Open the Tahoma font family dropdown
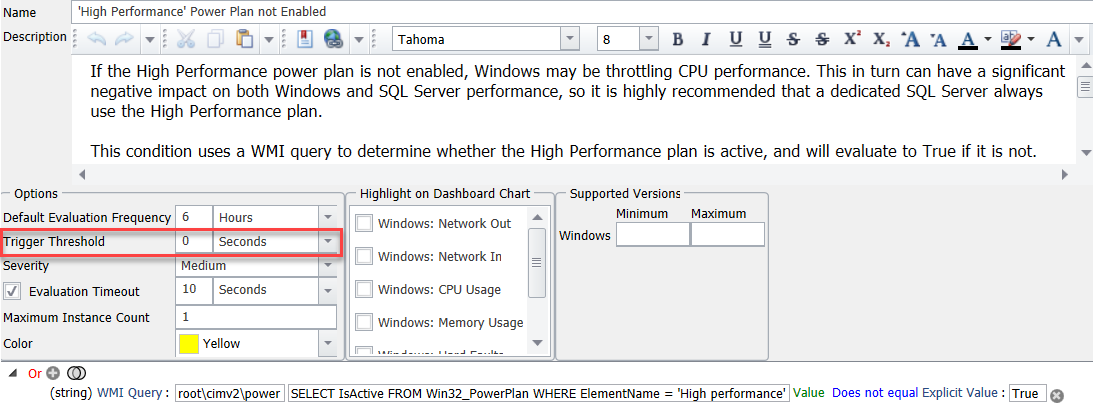The width and height of the screenshot is (1093, 419). [x=570, y=40]
